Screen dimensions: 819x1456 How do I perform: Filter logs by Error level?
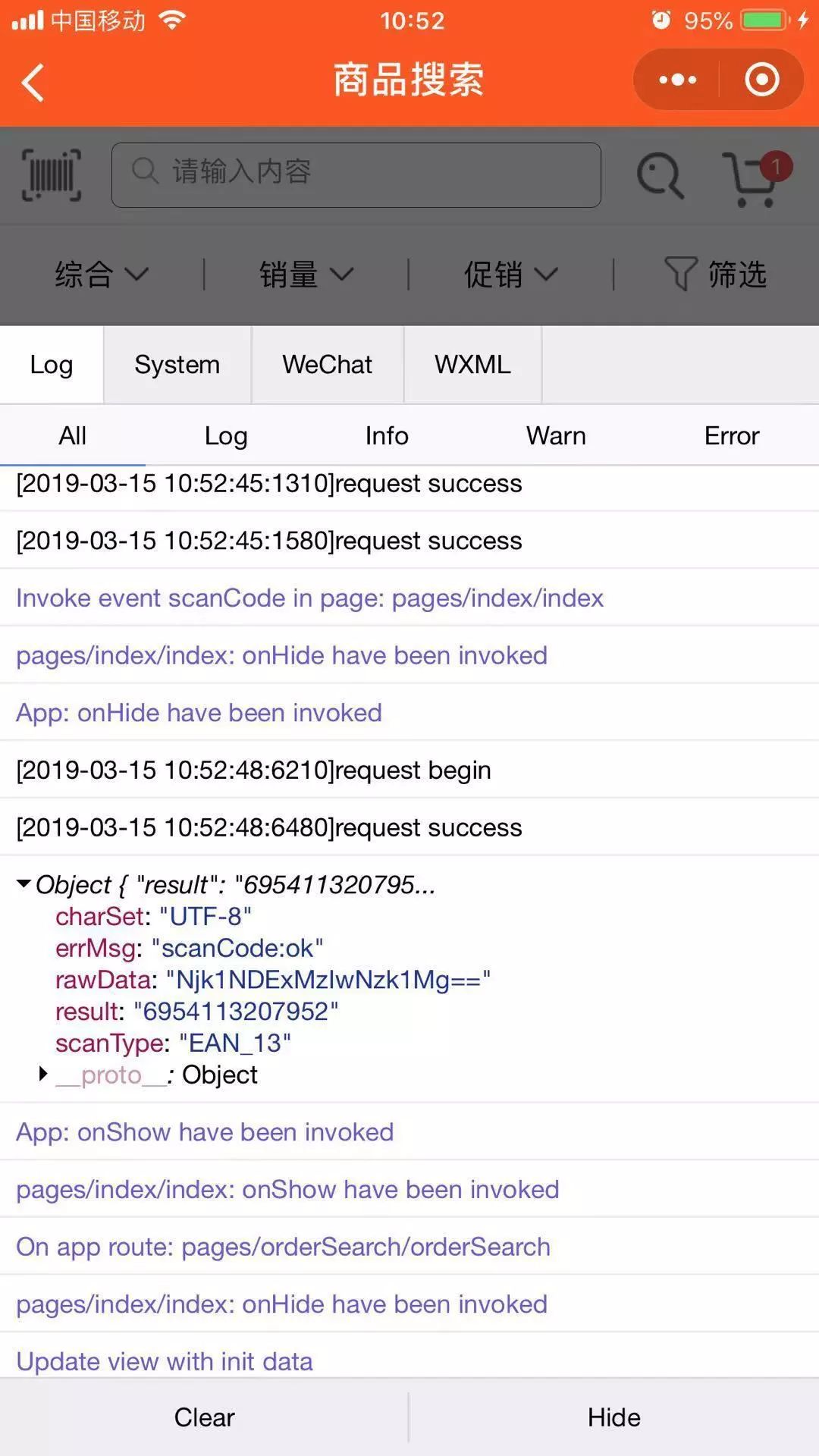tap(731, 436)
